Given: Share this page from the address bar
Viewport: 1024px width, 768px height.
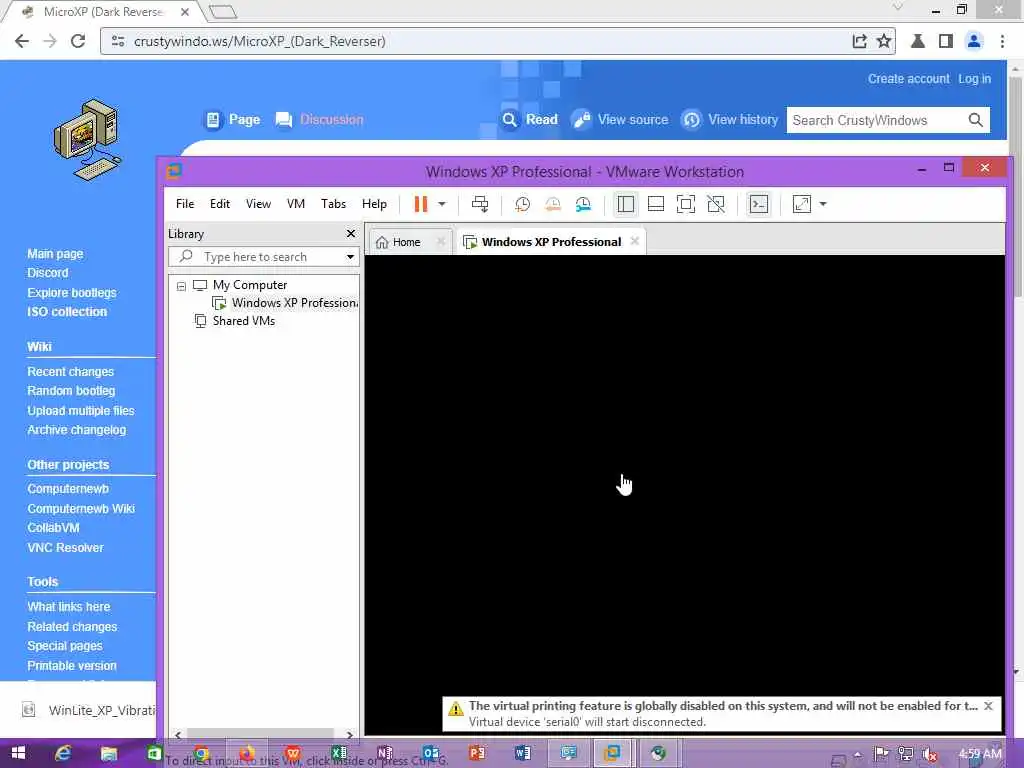Looking at the screenshot, I should coord(859,41).
